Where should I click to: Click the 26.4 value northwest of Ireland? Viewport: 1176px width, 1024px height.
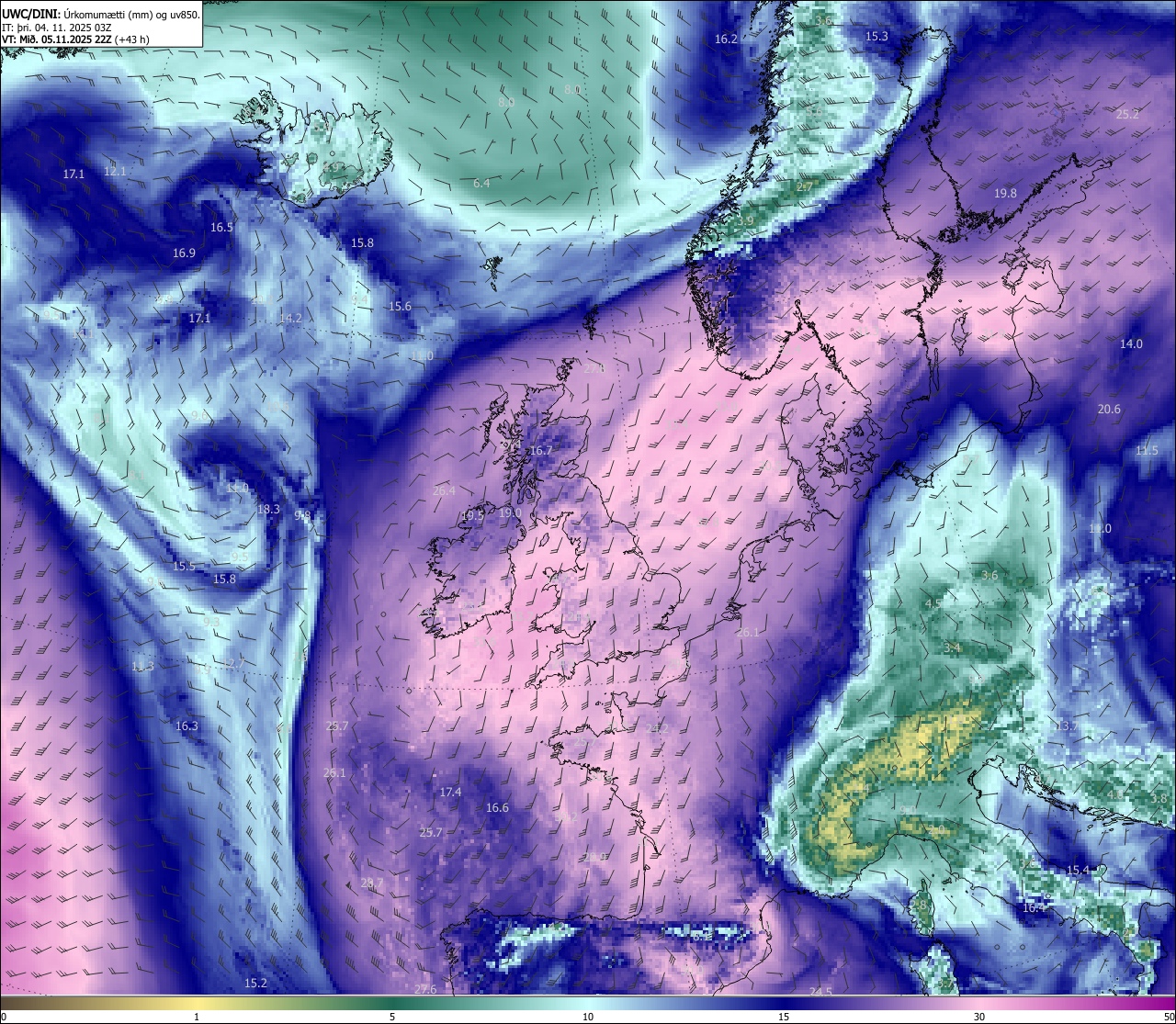(444, 490)
